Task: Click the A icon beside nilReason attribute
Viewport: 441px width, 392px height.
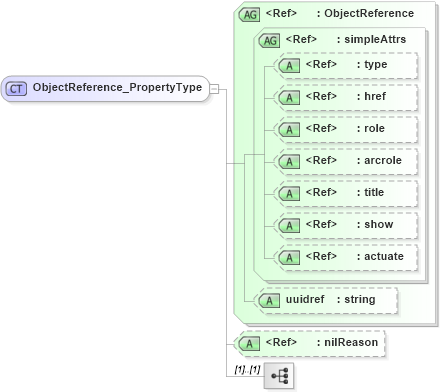Action: click(249, 343)
